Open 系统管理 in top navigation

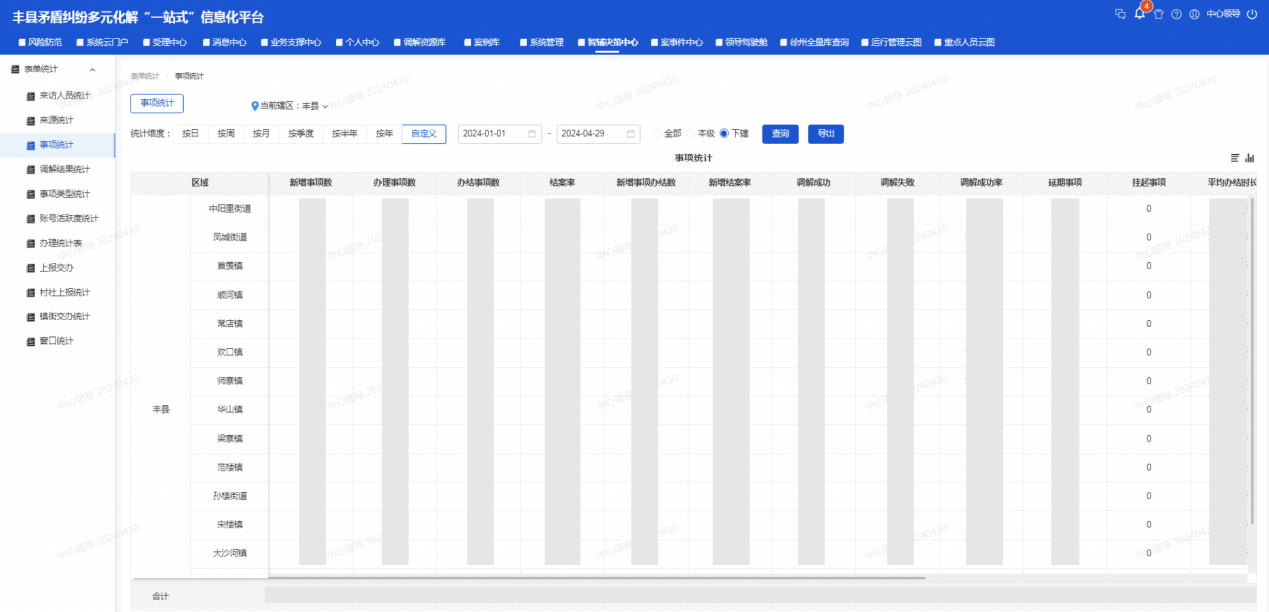546,43
